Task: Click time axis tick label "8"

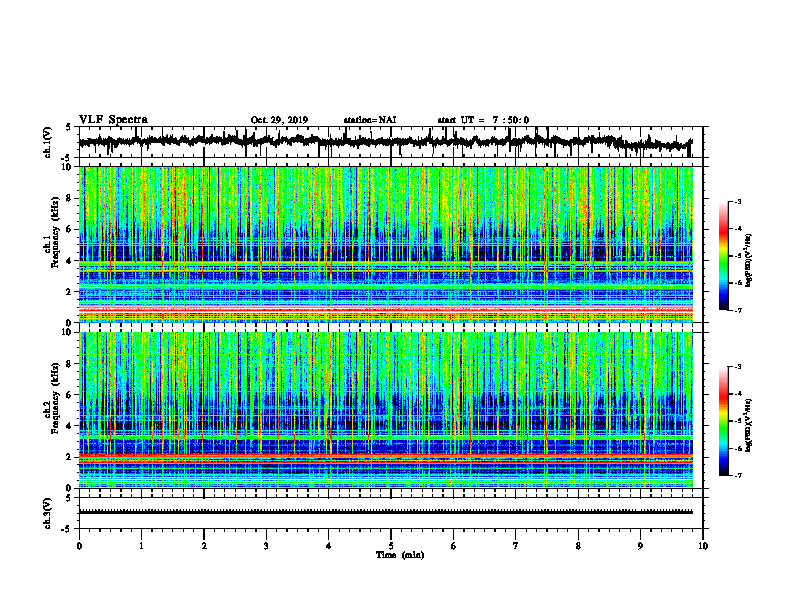Action: tap(578, 546)
